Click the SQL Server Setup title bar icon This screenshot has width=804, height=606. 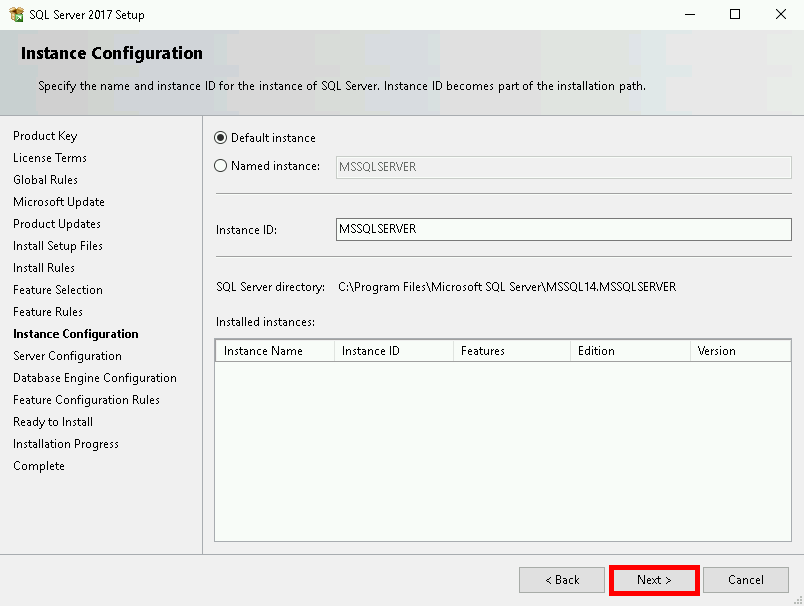(x=15, y=15)
